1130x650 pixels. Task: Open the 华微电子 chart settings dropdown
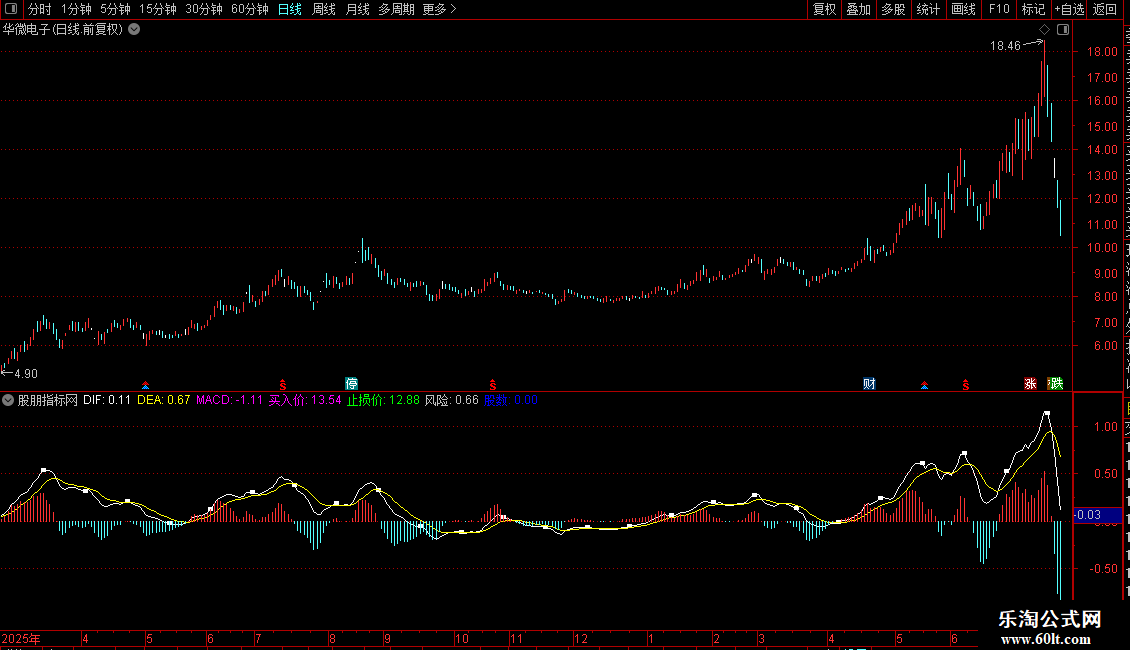(x=134, y=30)
